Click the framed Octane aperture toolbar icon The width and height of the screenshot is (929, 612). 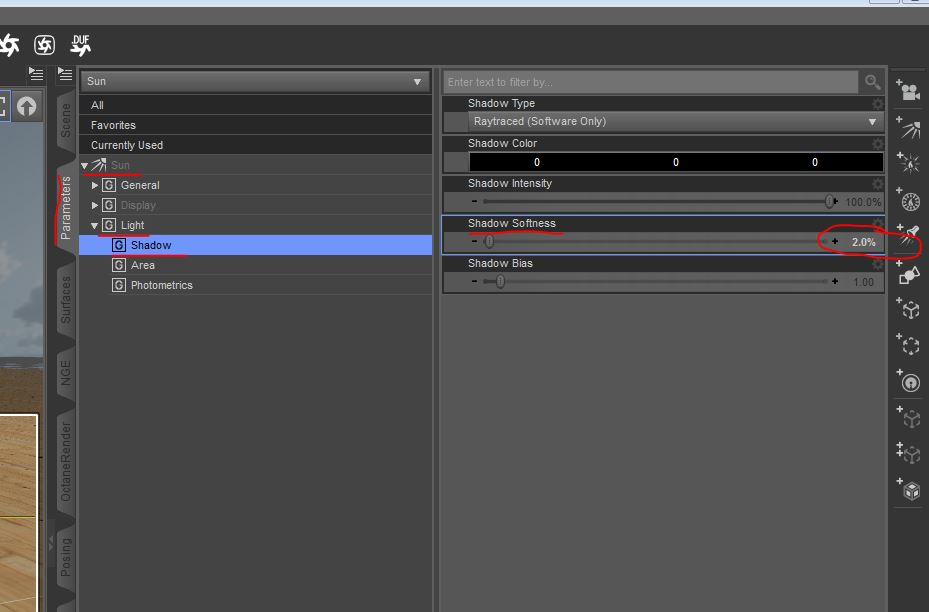pos(44,45)
